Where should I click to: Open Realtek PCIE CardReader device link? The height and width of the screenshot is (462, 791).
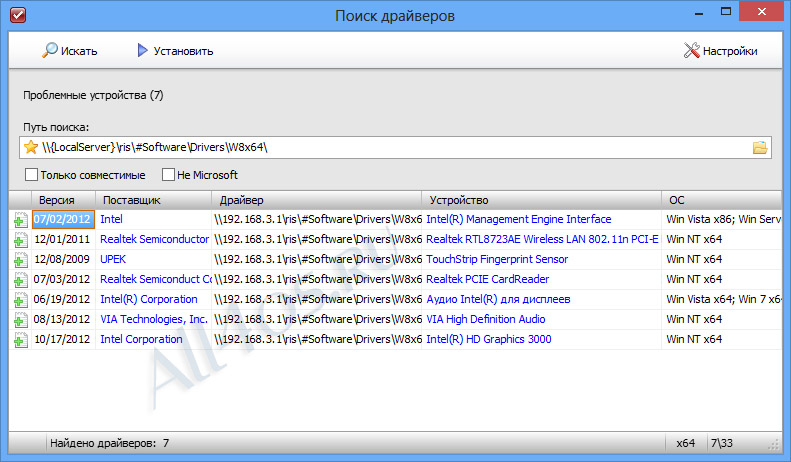pos(488,279)
